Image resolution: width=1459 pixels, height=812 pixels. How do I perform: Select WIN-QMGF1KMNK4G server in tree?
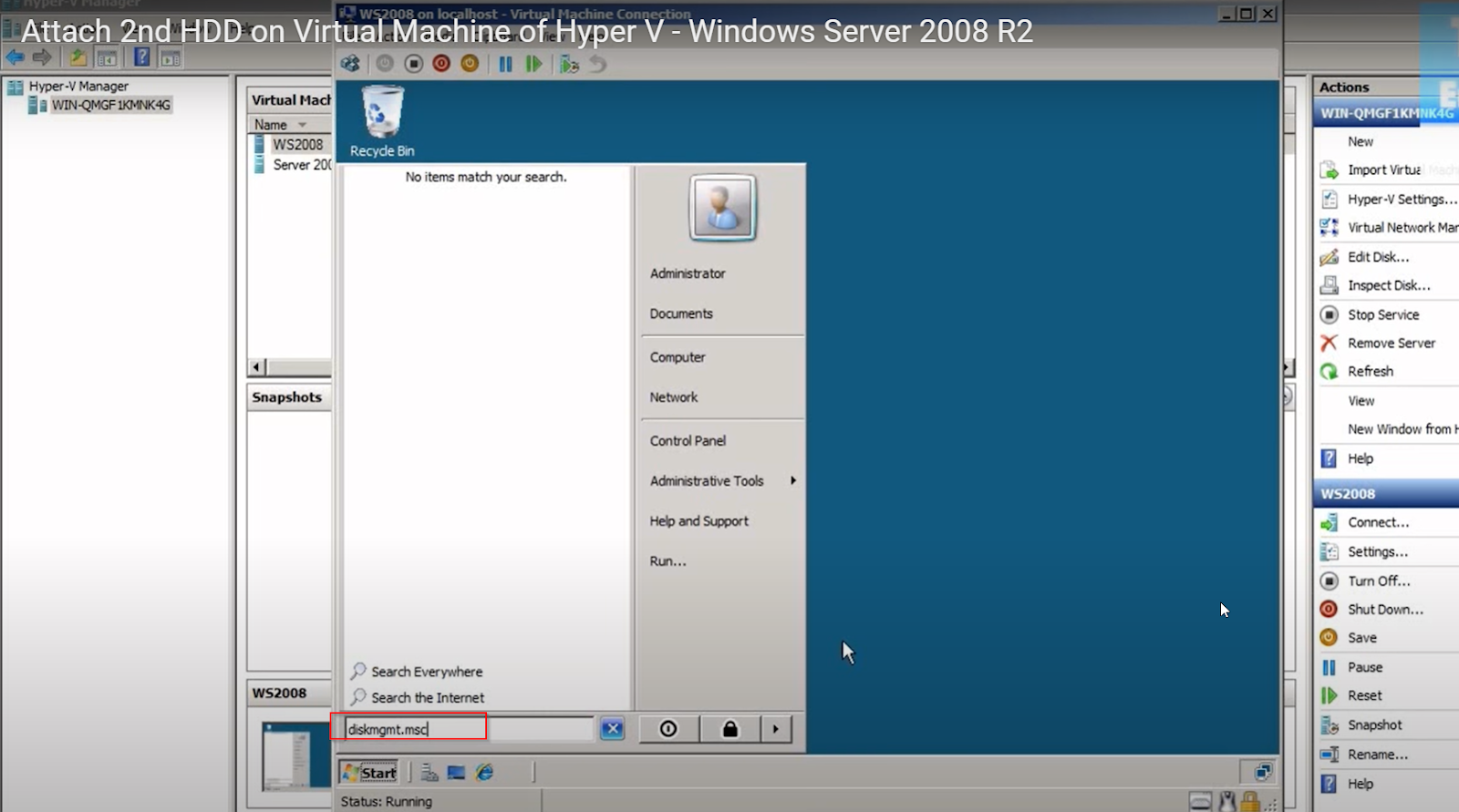(x=110, y=105)
